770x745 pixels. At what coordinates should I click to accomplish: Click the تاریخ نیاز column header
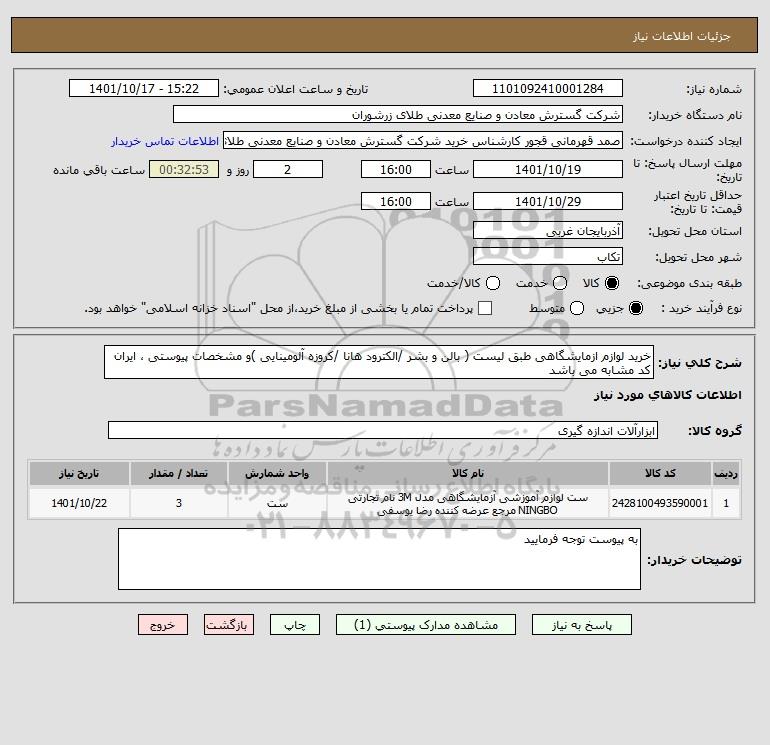coord(79,473)
